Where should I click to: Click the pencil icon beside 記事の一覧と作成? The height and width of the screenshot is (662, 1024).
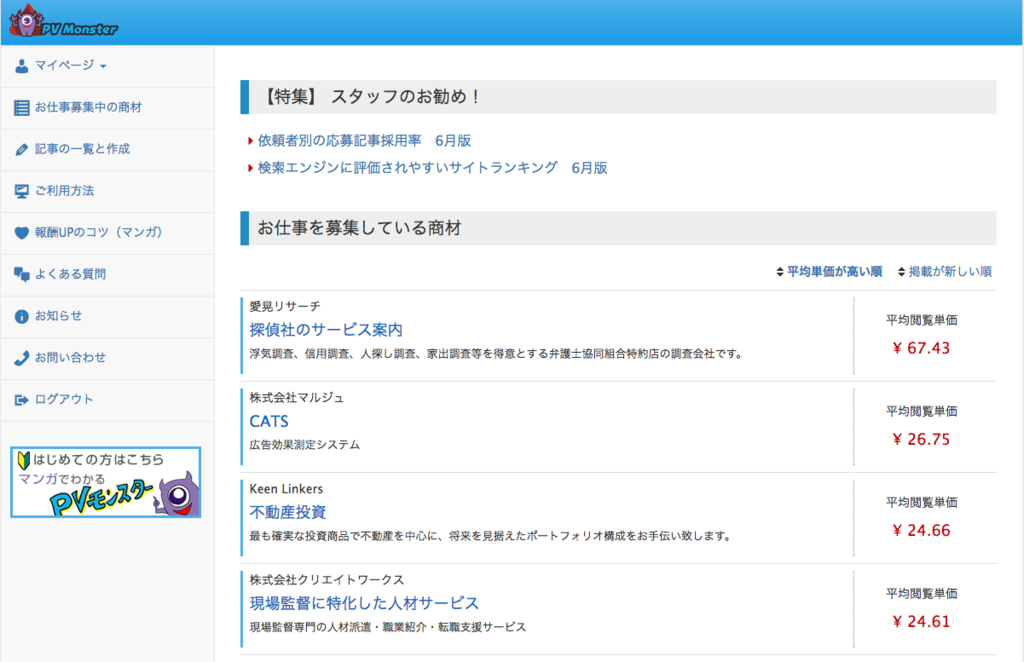[22, 150]
